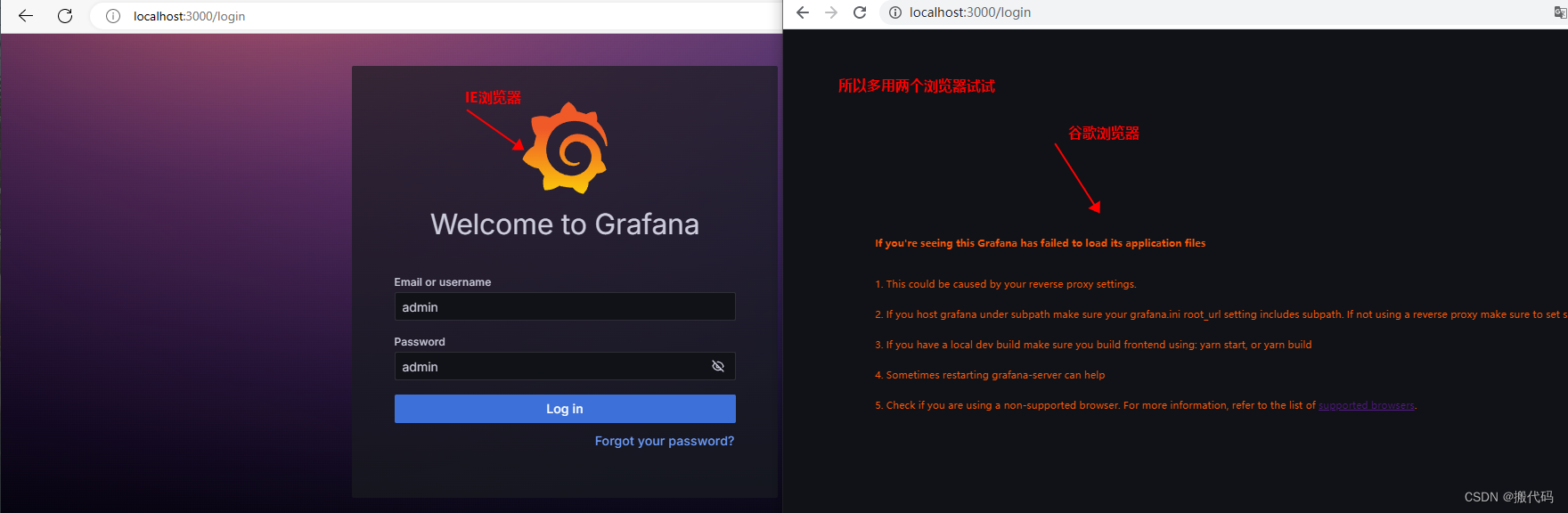Go forward in the Chrome browser

point(831,12)
